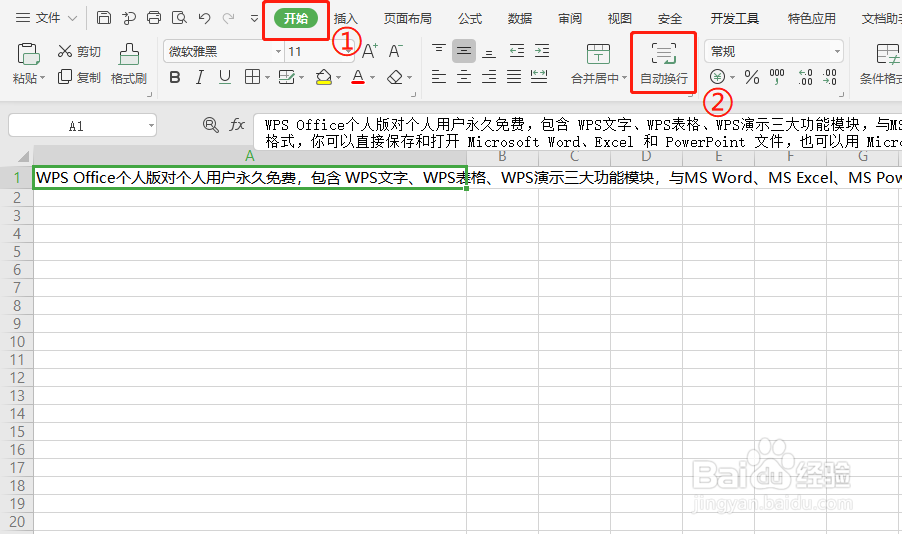Select row 5 header
This screenshot has height=534, width=902.
tap(17, 251)
